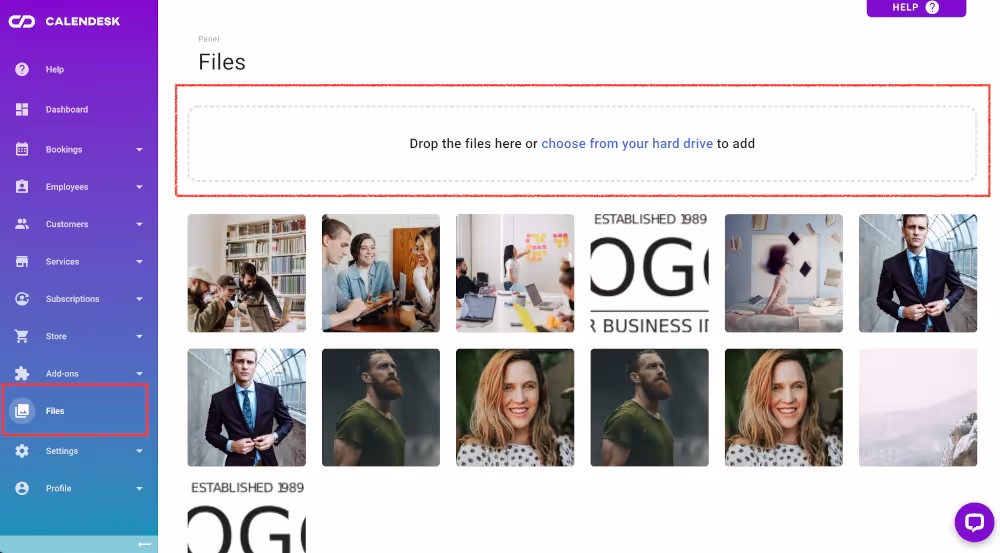This screenshot has width=1000, height=553.
Task: Open the chat bubble support widget
Action: click(x=974, y=521)
